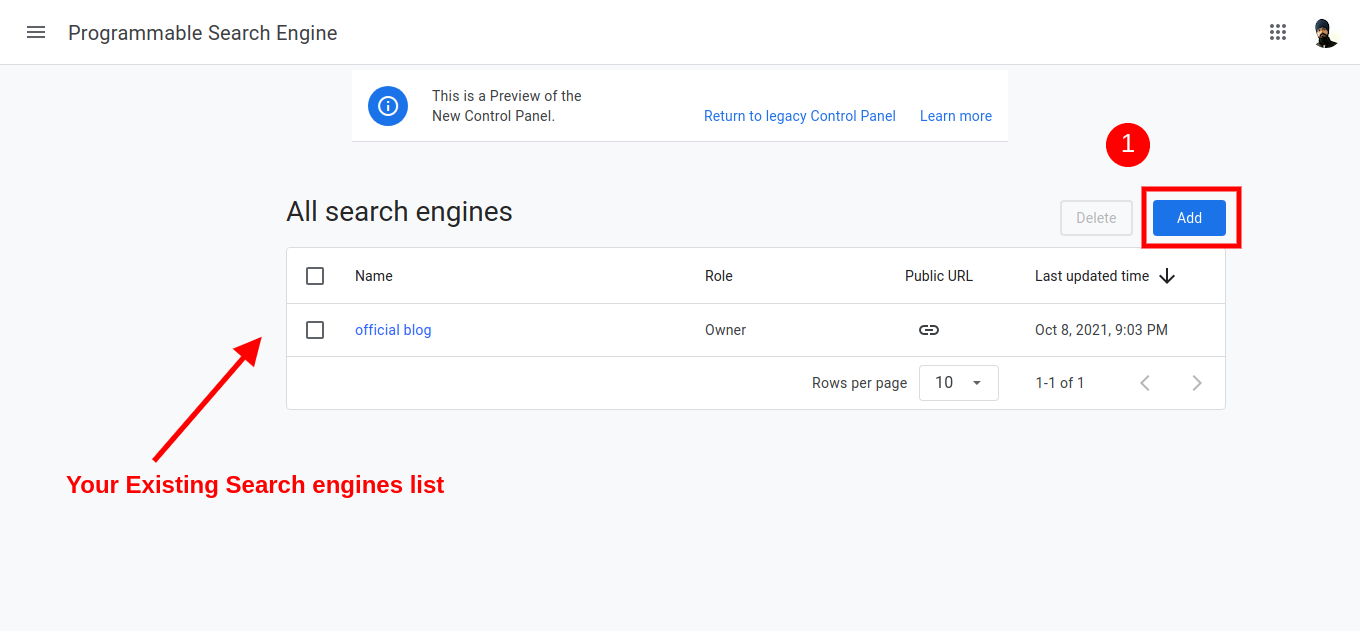
Task: Open the official blog search engine
Action: pyautogui.click(x=393, y=330)
